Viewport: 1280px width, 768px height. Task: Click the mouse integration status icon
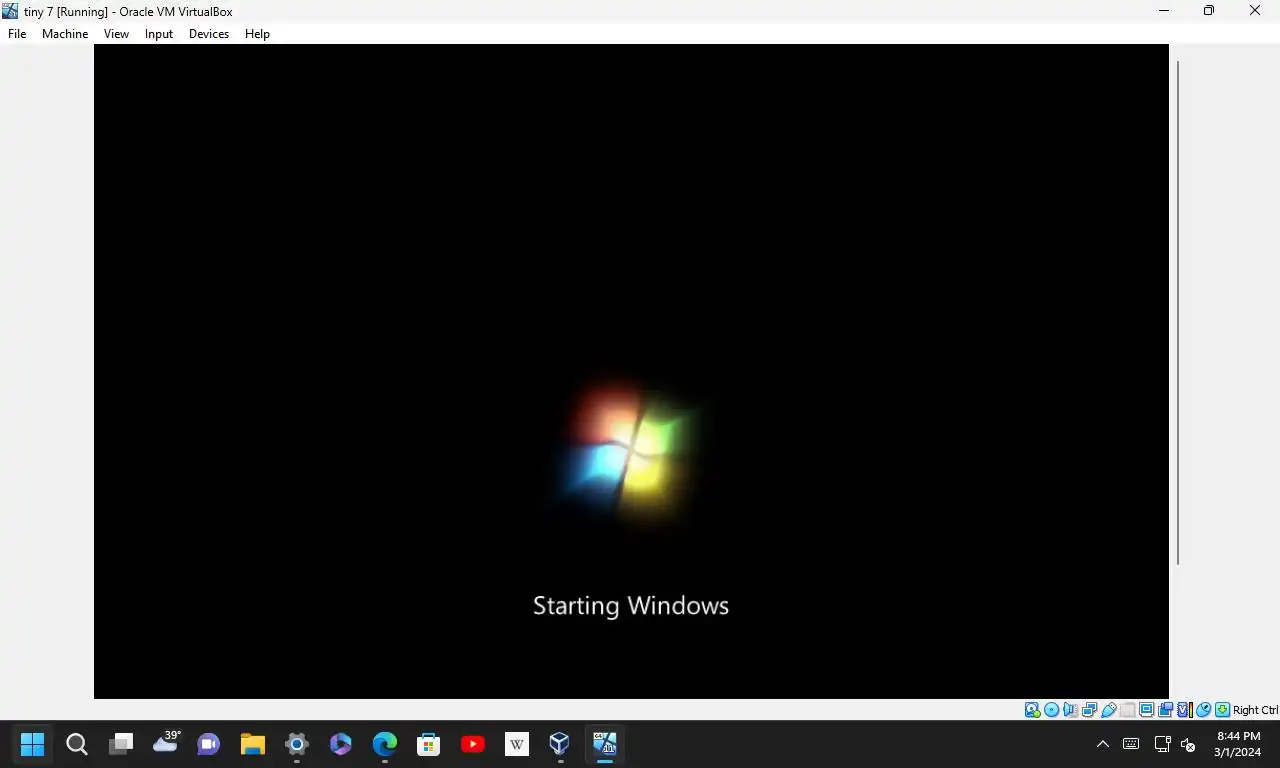point(1203,710)
